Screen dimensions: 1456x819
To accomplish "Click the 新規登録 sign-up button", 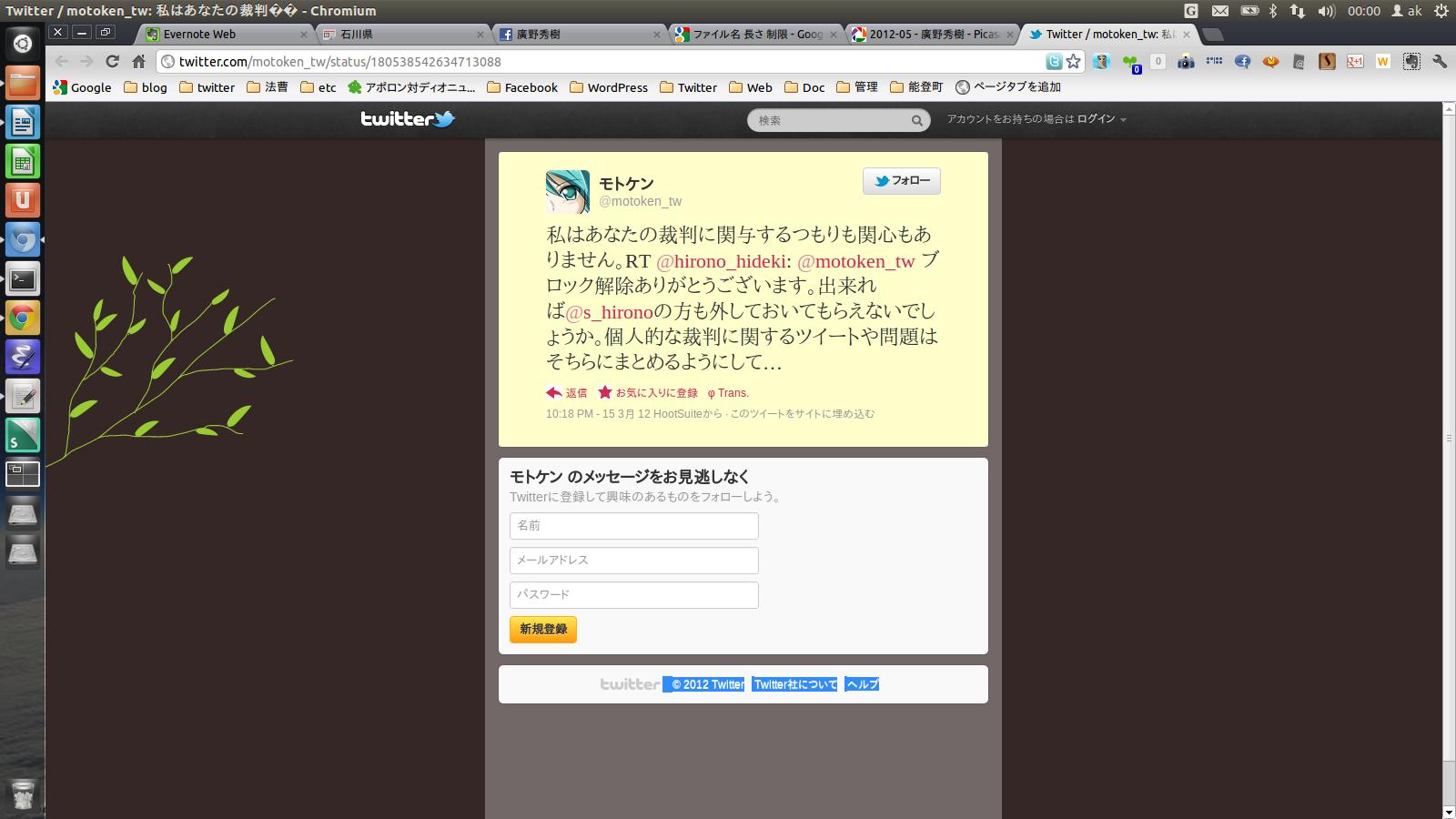I will [x=543, y=629].
